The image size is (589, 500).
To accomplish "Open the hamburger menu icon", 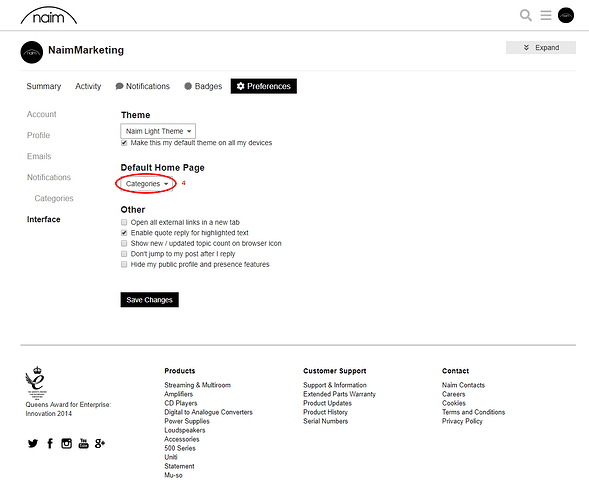I will point(546,15).
